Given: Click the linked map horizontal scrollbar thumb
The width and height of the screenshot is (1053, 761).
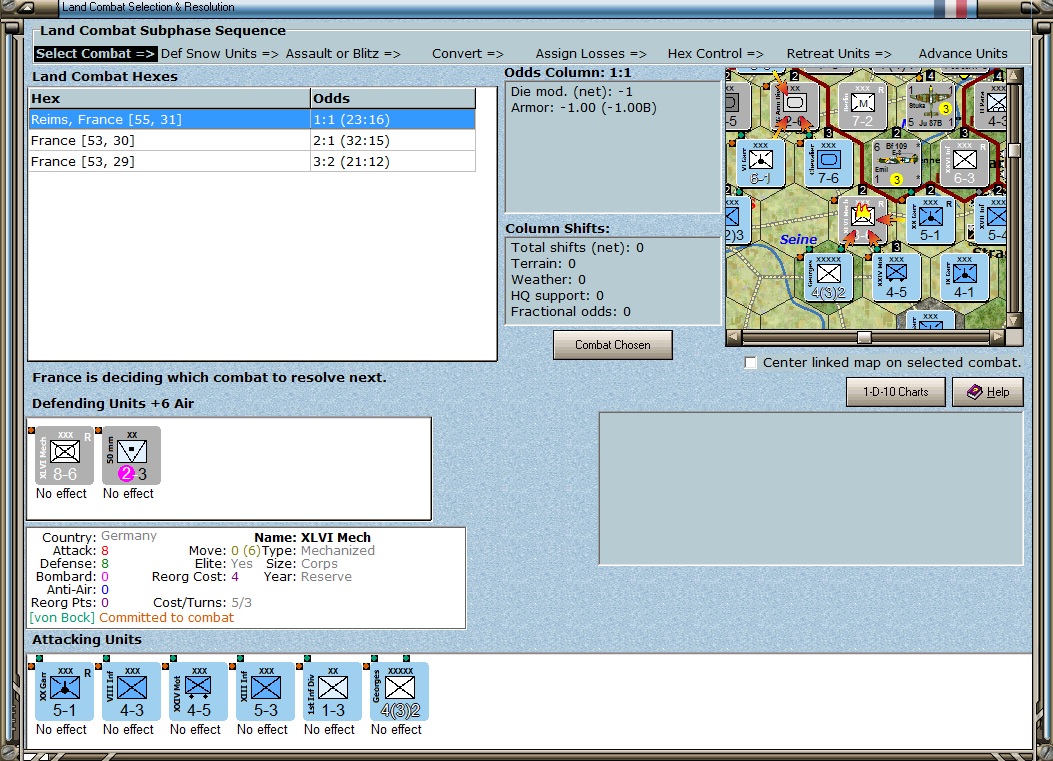Looking at the screenshot, I should click(x=864, y=337).
